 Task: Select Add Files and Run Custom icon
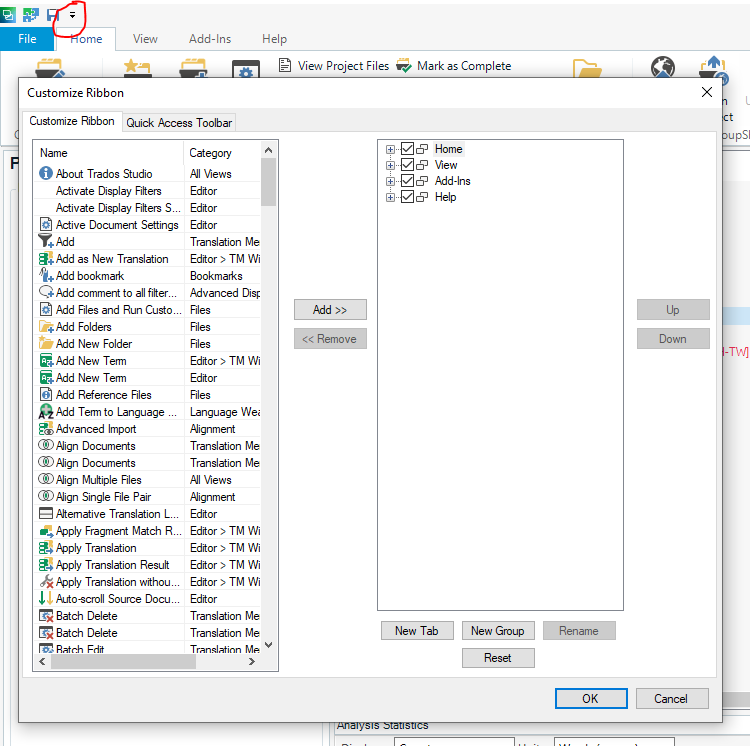pos(46,309)
